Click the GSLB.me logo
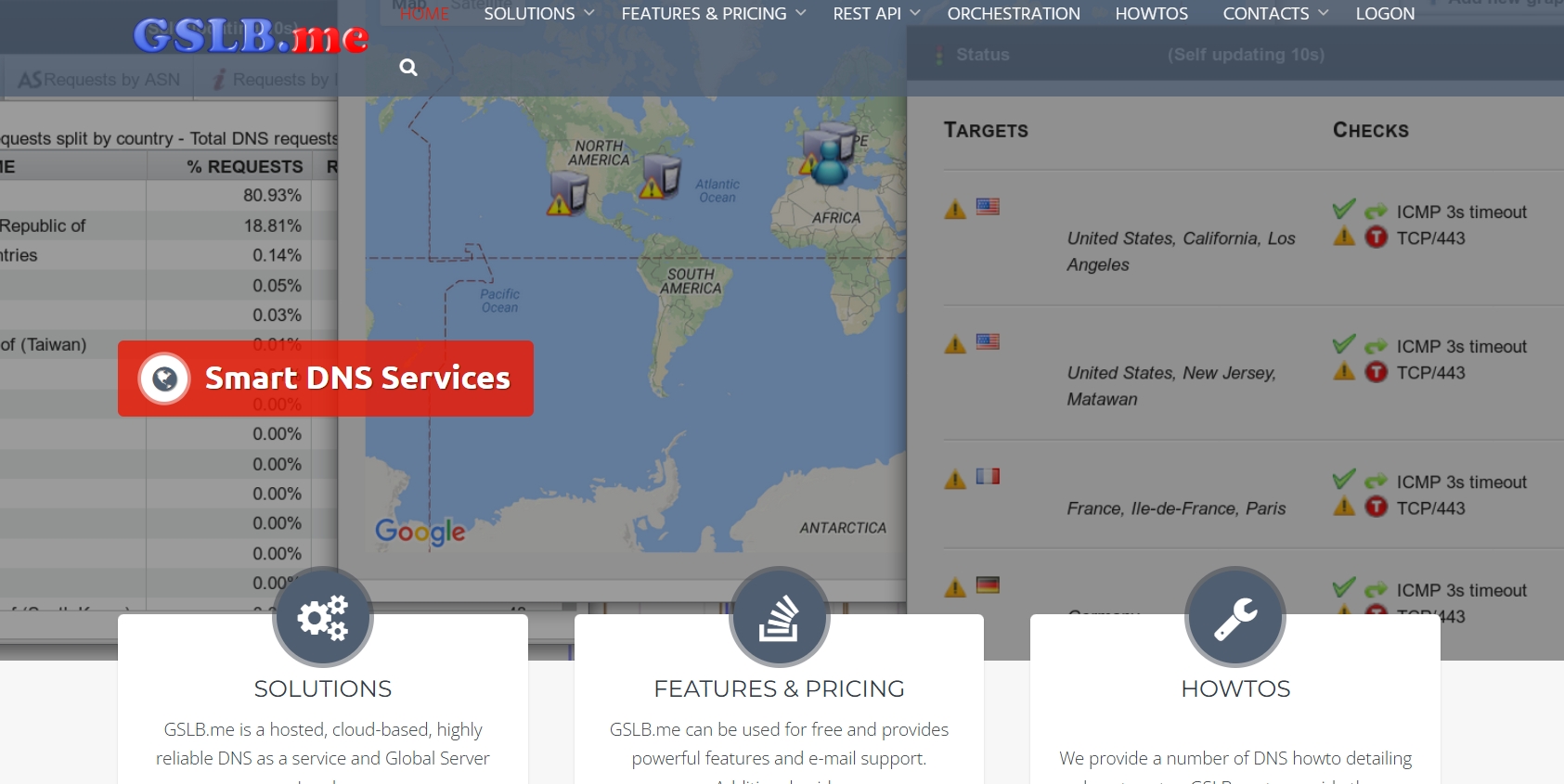The image size is (1564, 784). coord(251,36)
